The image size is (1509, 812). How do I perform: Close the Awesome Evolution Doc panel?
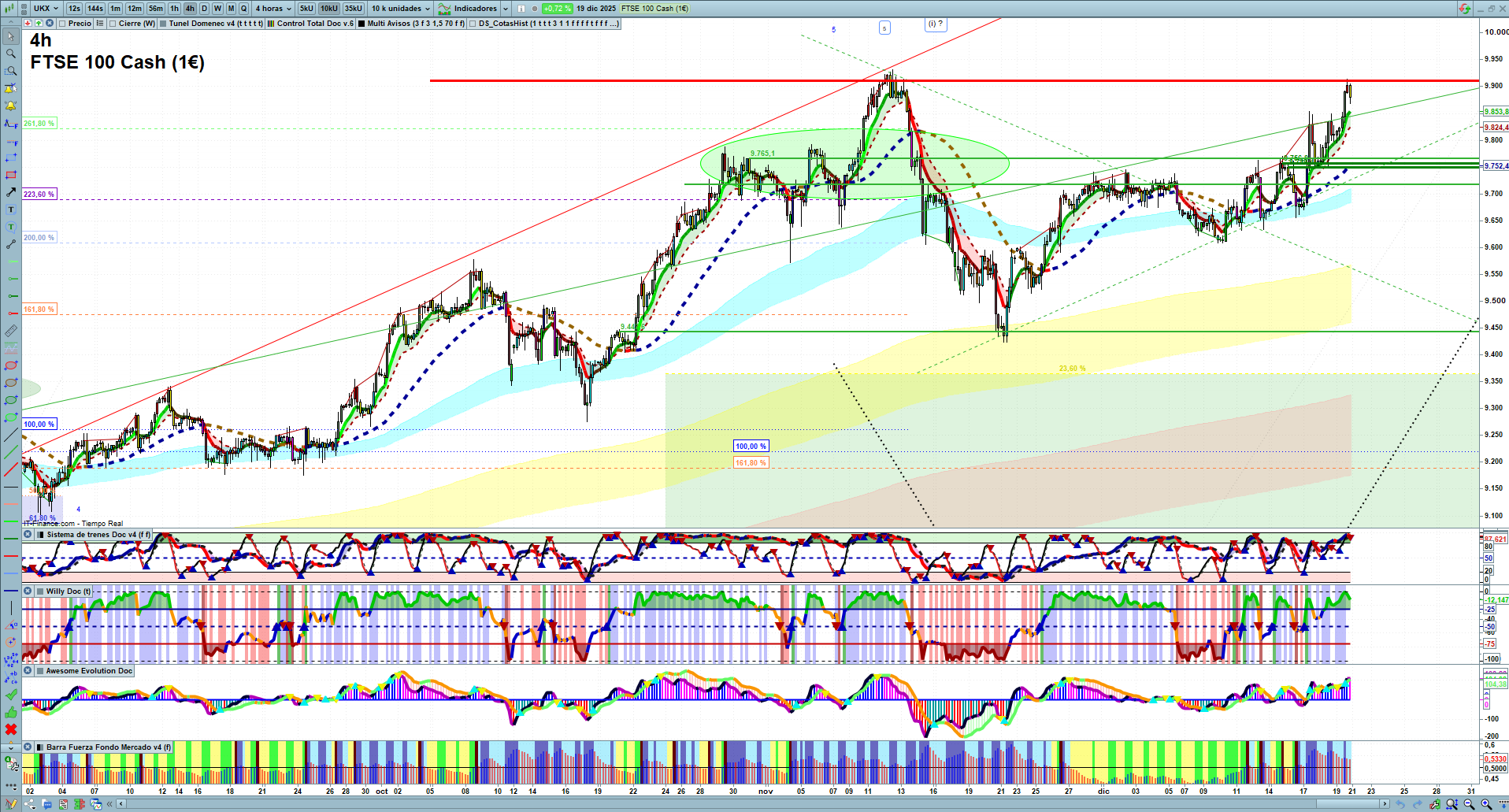(x=28, y=671)
